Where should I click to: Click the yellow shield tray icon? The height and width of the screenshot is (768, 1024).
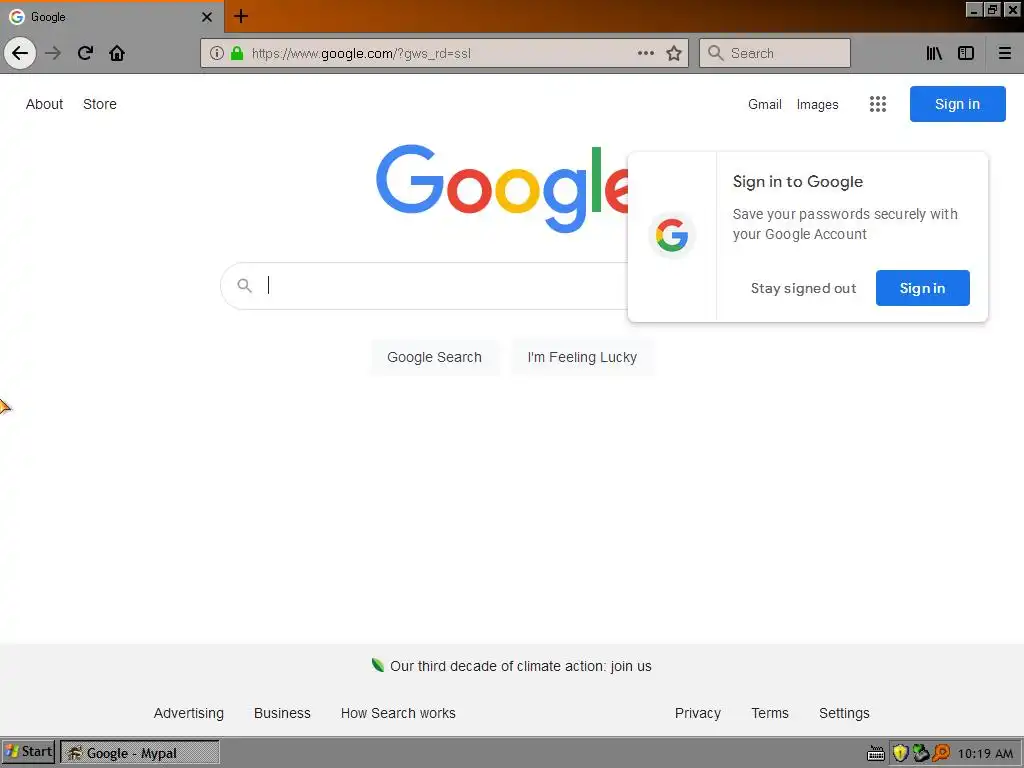pyautogui.click(x=901, y=753)
